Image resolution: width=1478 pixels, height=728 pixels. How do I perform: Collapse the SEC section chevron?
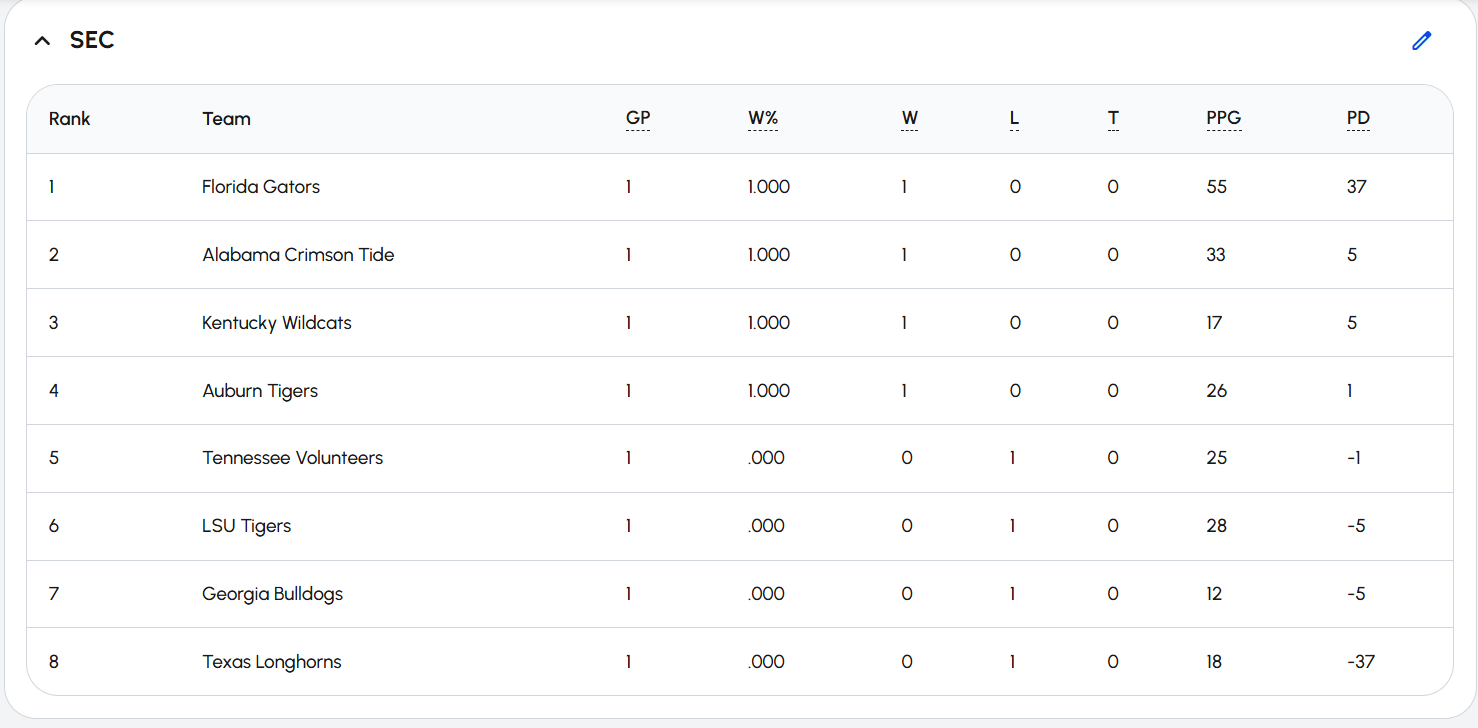42,41
